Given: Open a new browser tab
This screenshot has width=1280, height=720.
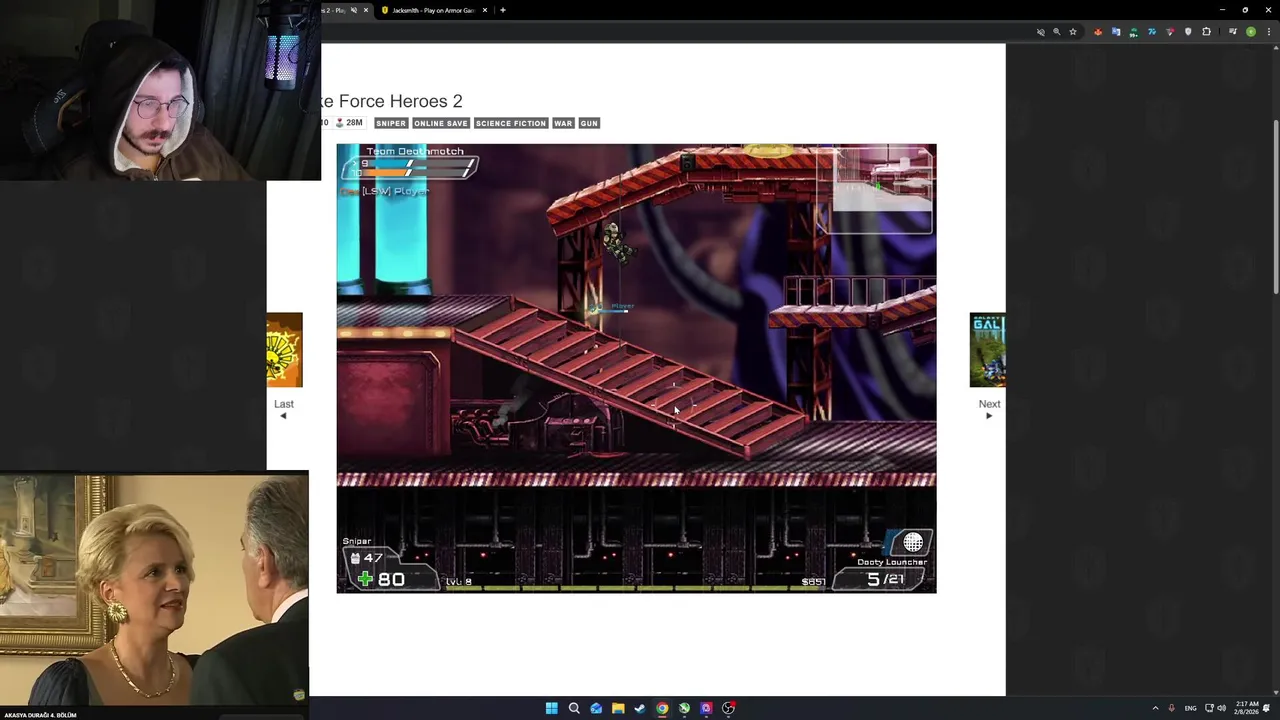Looking at the screenshot, I should 503,10.
